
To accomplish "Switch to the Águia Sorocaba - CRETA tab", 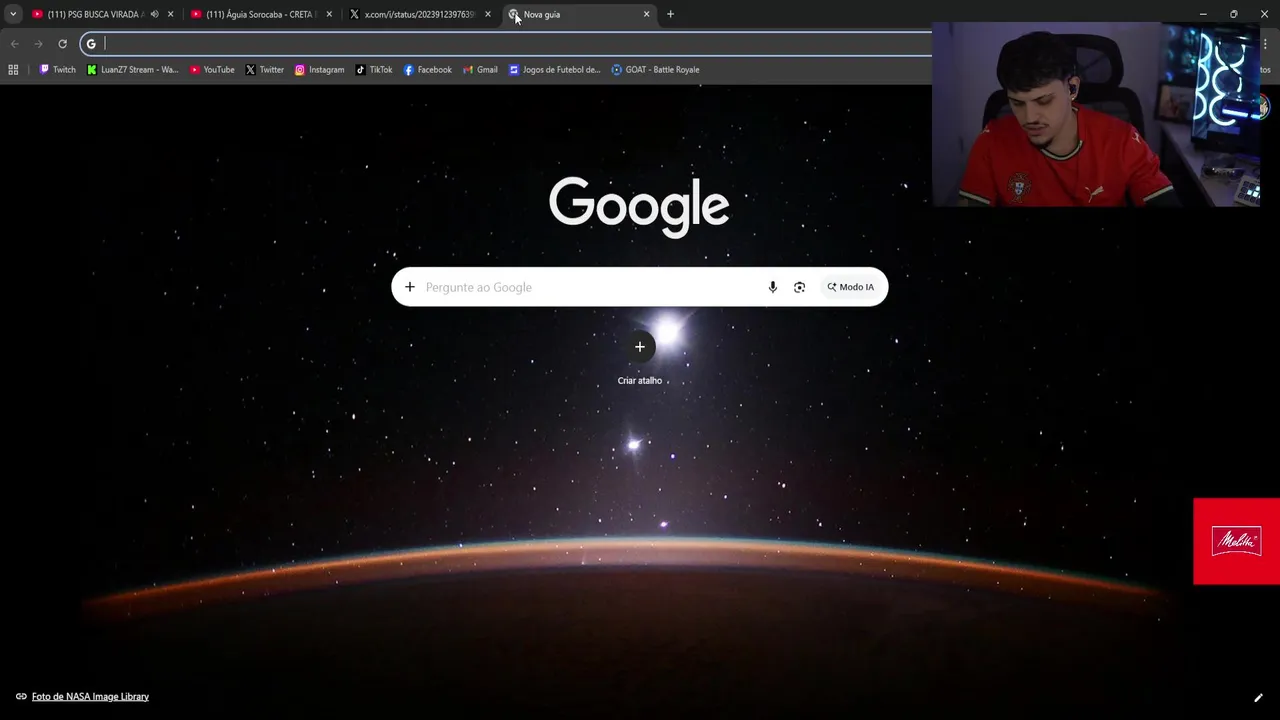I will (x=260, y=14).
